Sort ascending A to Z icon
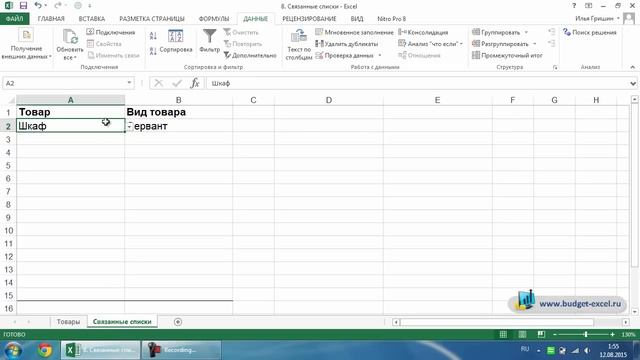 tap(153, 36)
